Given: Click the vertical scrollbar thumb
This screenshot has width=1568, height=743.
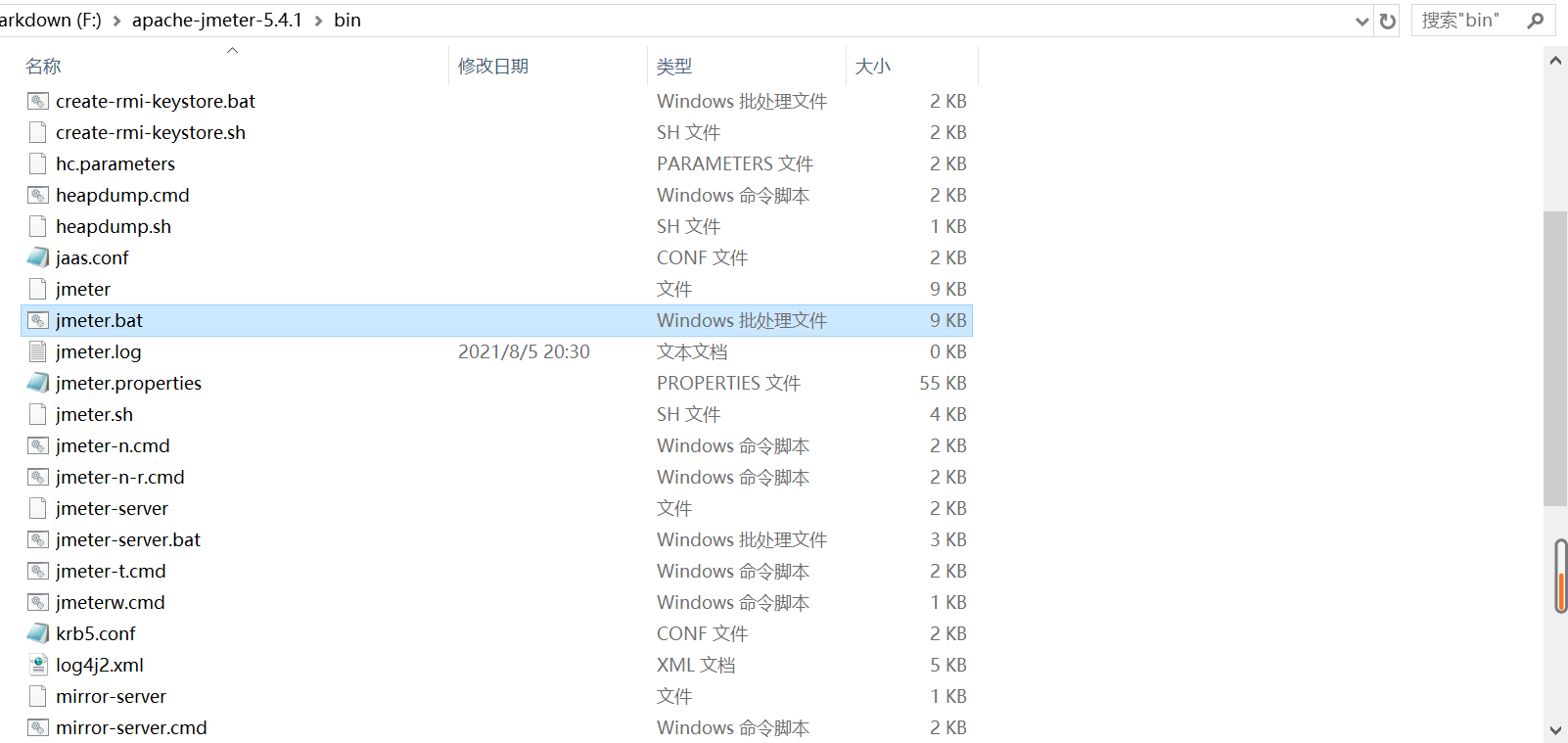Looking at the screenshot, I should click(x=1555, y=358).
